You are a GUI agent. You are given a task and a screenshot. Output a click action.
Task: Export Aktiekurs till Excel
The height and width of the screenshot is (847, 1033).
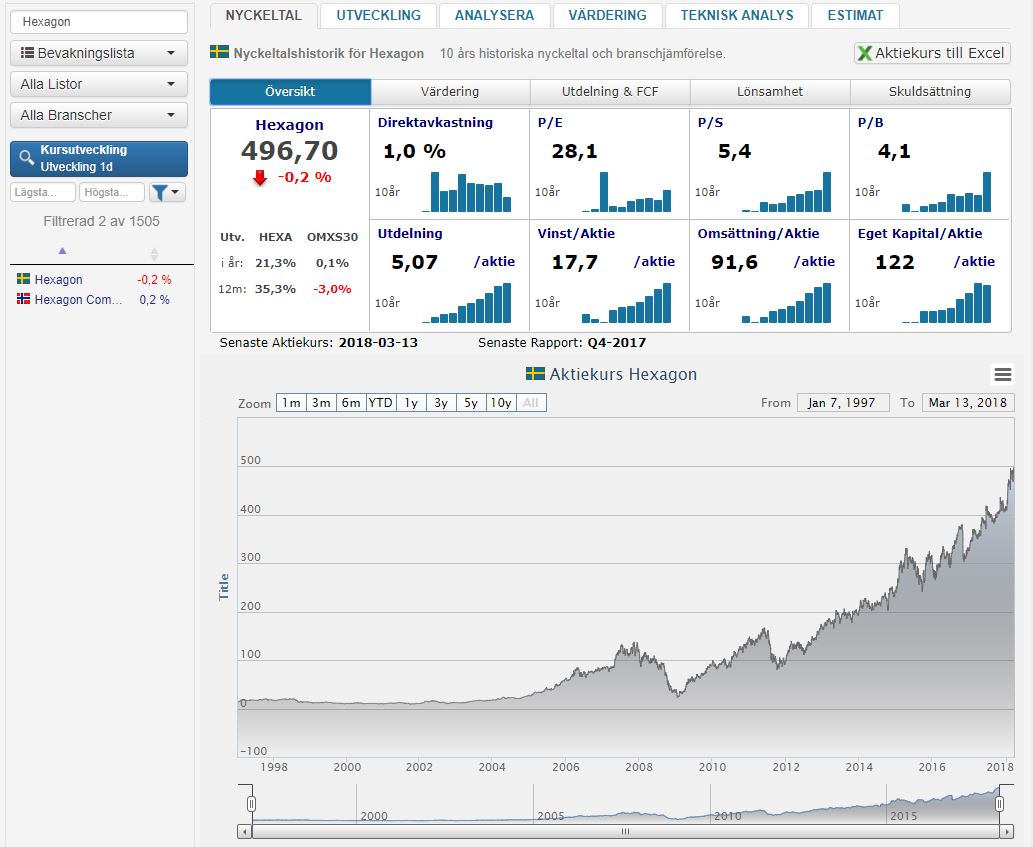coord(932,53)
